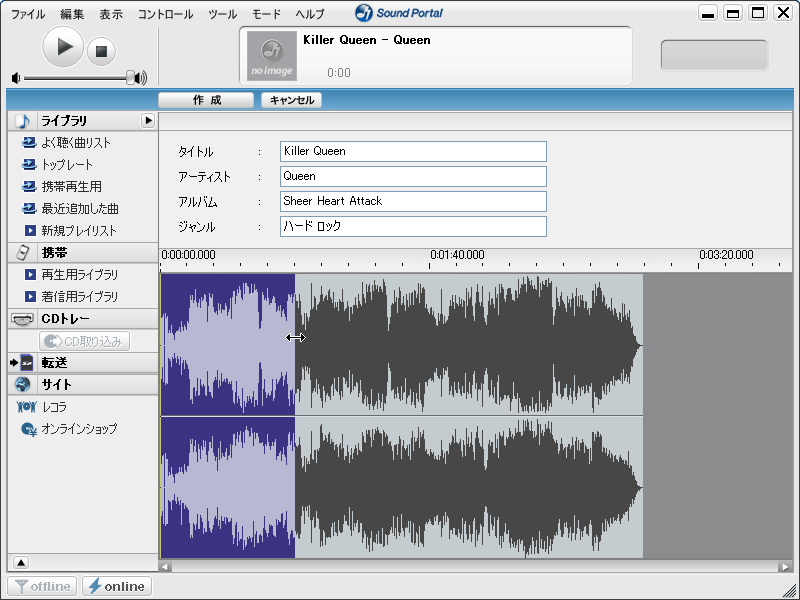The height and width of the screenshot is (600, 800).
Task: Click the 着信用ライブラリ icon
Action: tap(31, 296)
